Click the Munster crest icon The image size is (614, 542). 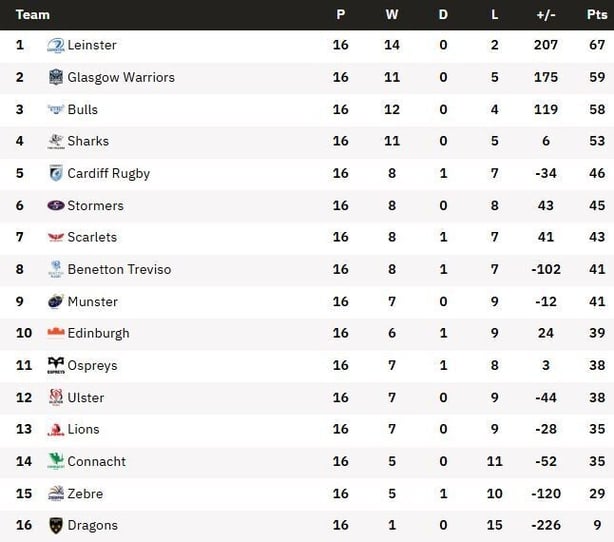pos(56,301)
